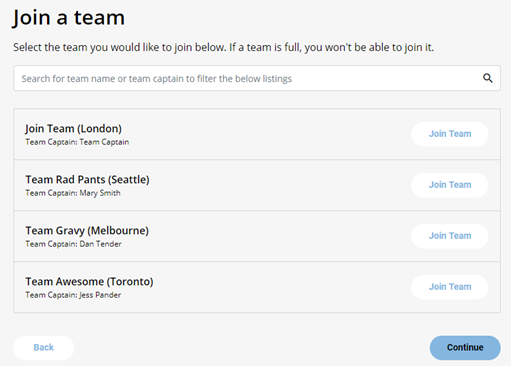Click the "Select the team you would like" sentence
511x366 pixels.
click(120, 47)
